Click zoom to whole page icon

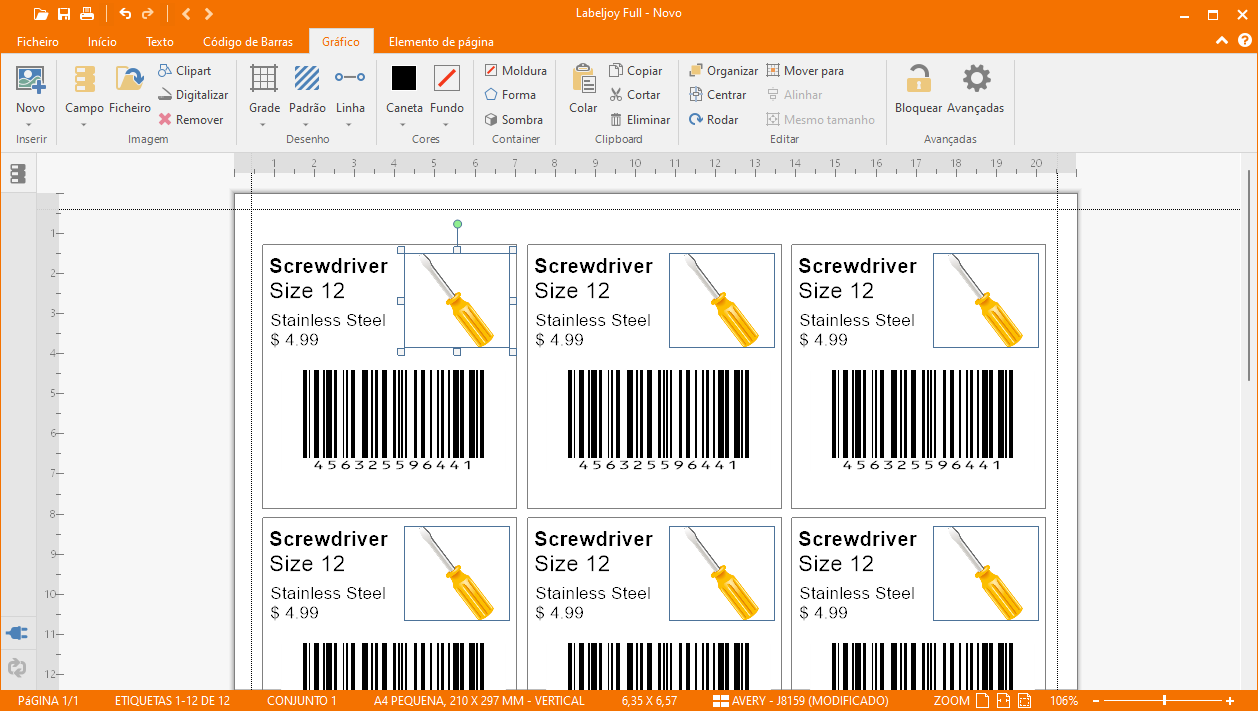tap(982, 701)
